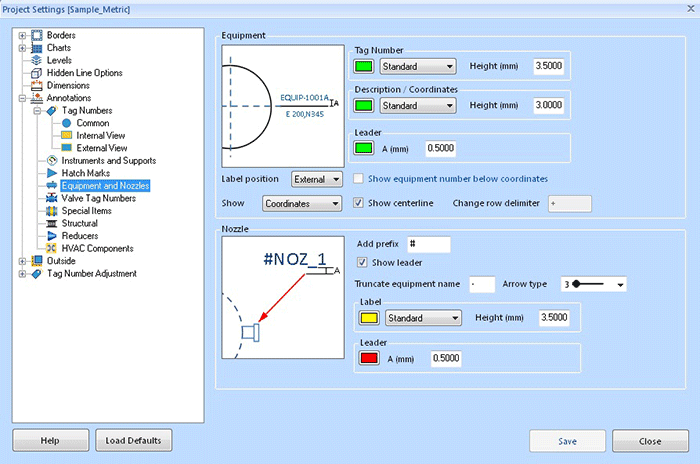Click the Instruments and Supports icon

[x=52, y=160]
